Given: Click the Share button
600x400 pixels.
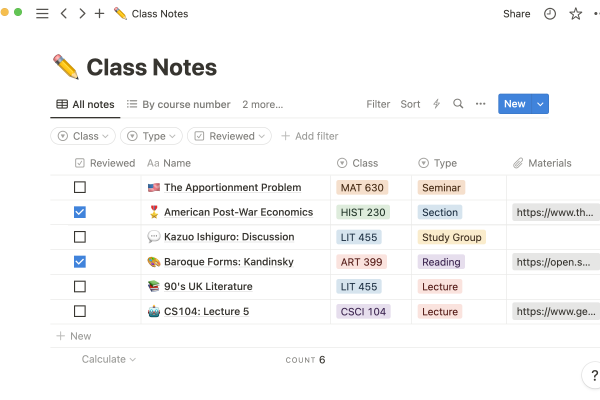Looking at the screenshot, I should pyautogui.click(x=516, y=14).
